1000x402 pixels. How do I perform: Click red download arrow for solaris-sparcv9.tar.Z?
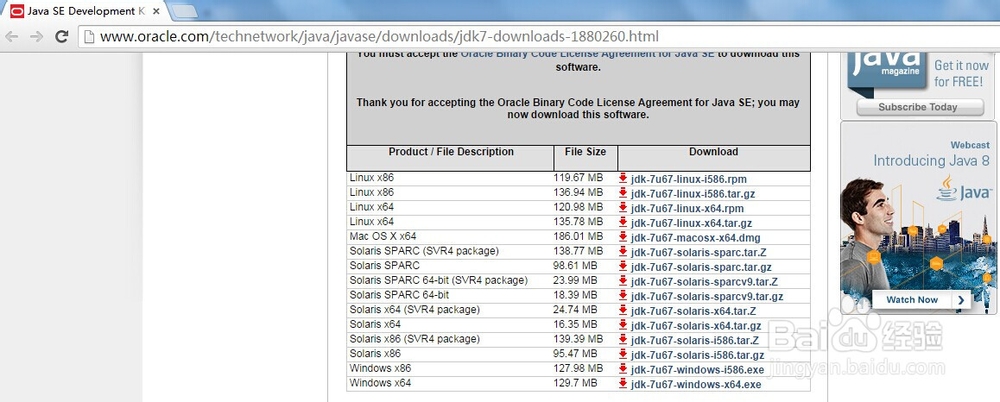[623, 281]
